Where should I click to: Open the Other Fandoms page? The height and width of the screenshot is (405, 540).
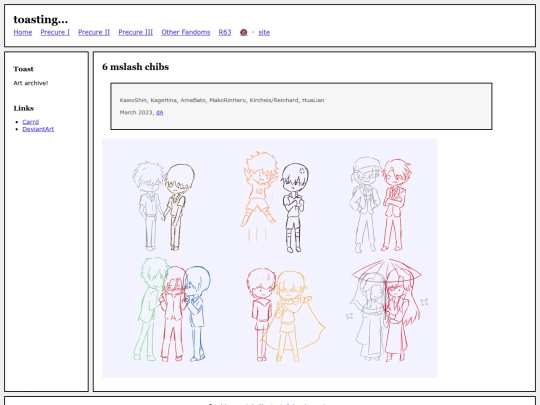coord(186,32)
